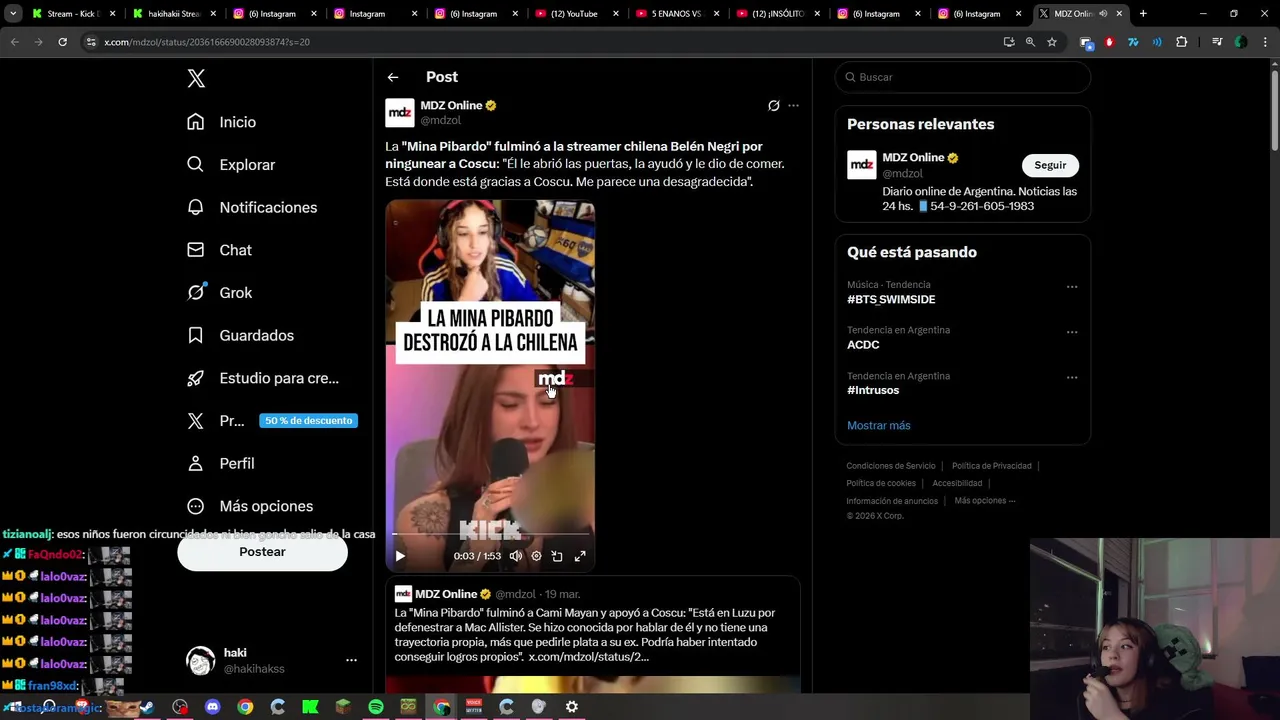The width and height of the screenshot is (1280, 720).
Task: Open more options for the ACDC trend
Action: tap(1072, 332)
